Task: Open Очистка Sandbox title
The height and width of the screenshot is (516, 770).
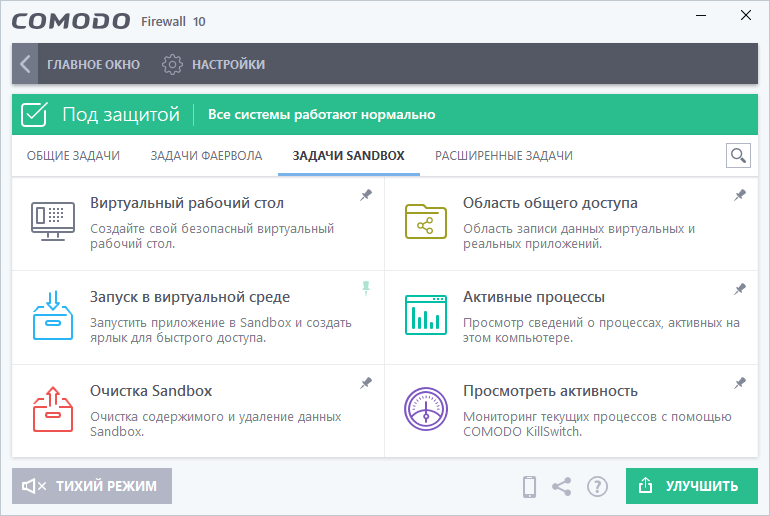Action: (151, 391)
